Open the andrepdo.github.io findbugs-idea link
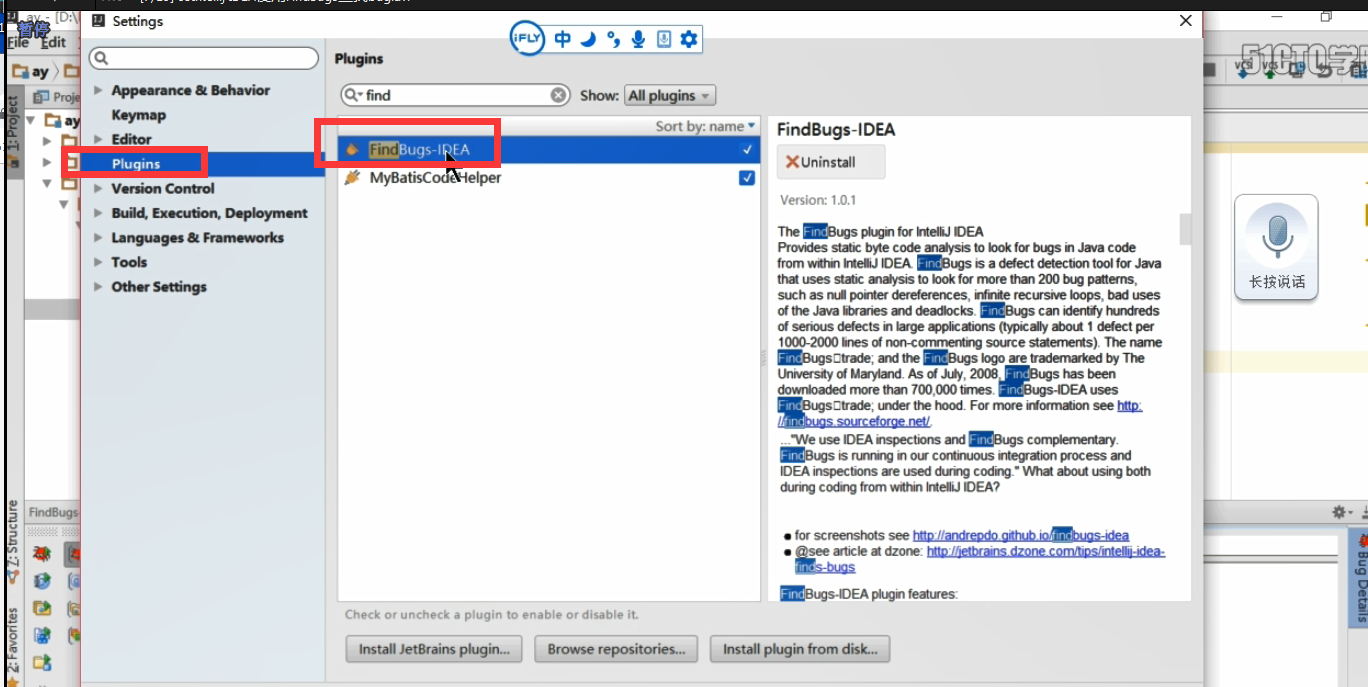The height and width of the screenshot is (687, 1368). (x=1021, y=535)
